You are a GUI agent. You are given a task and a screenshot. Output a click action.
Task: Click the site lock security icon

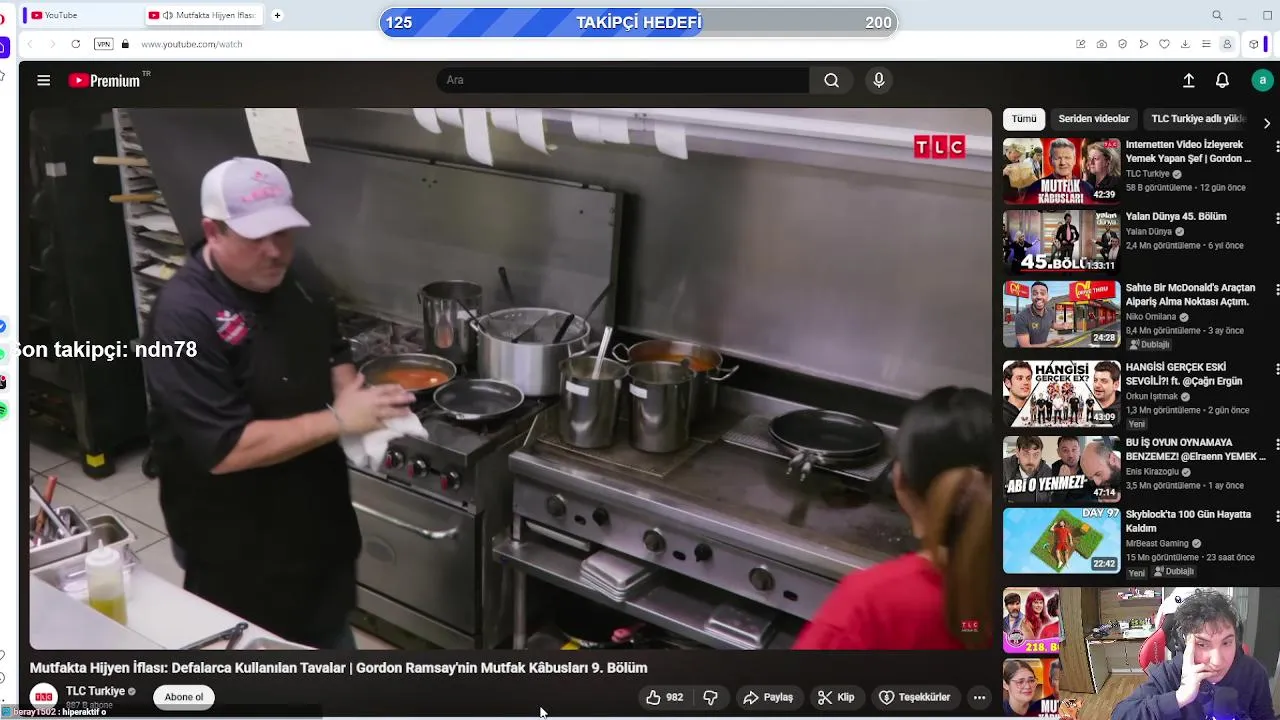click(125, 44)
